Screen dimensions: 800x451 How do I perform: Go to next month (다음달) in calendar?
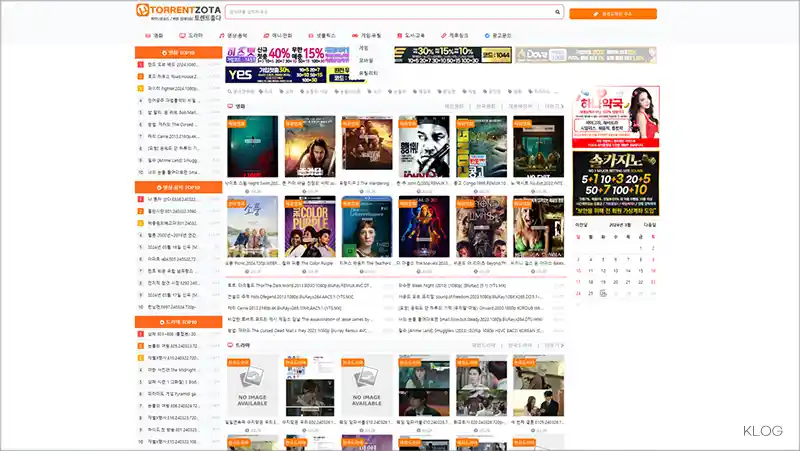coord(649,225)
